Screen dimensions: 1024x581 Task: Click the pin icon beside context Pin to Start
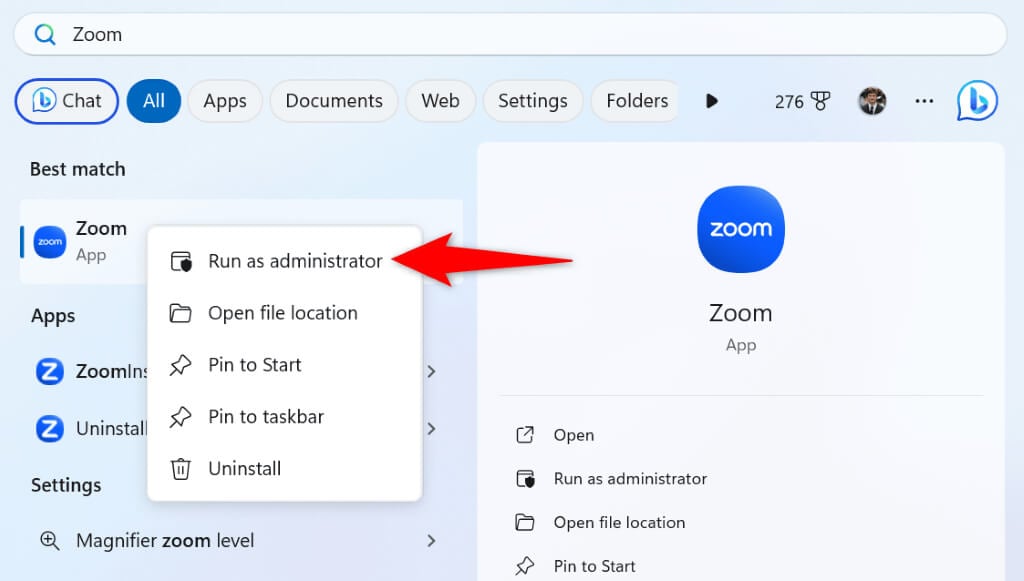(x=180, y=365)
